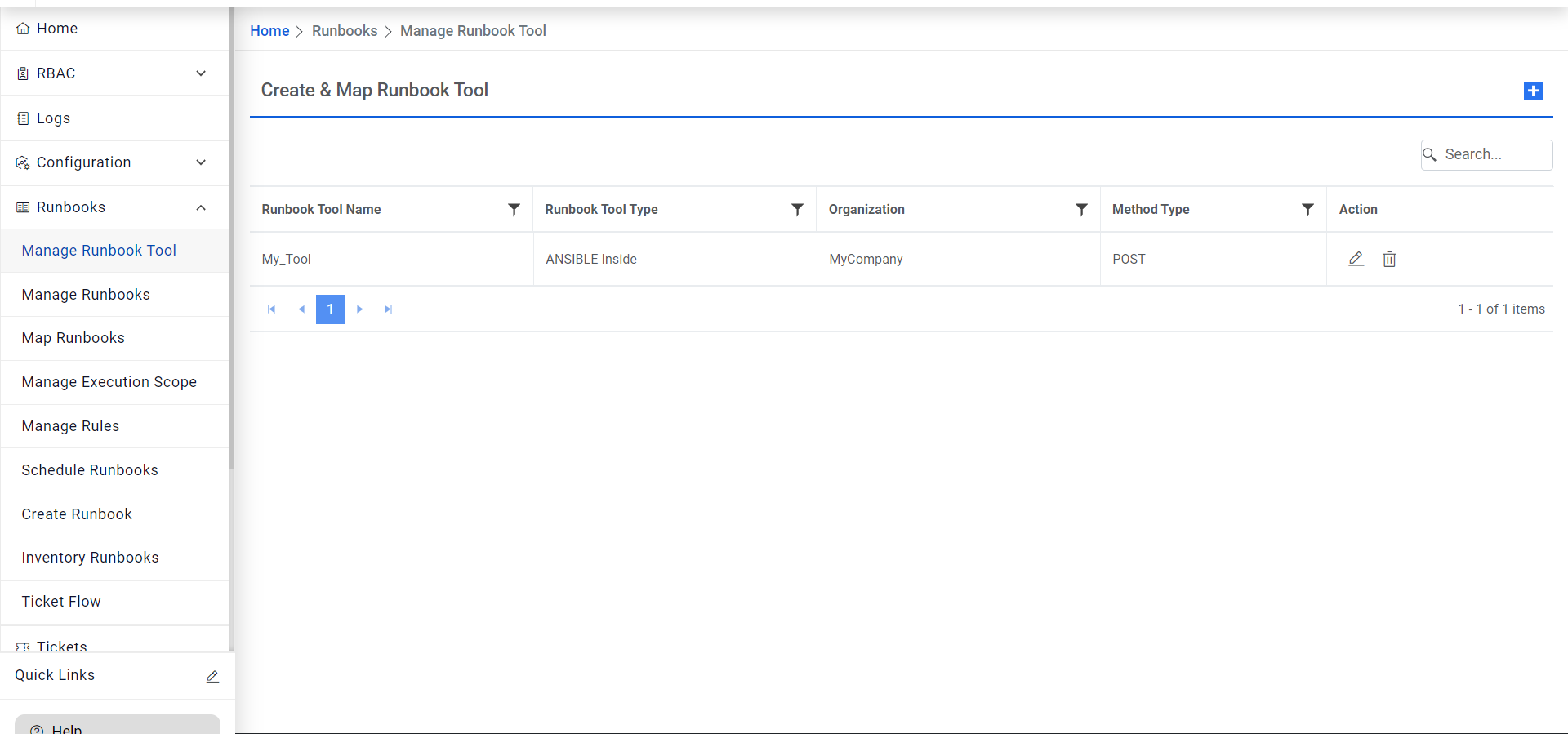Edit the My_Tool row with pencil icon
1568x734 pixels.
(x=1356, y=259)
